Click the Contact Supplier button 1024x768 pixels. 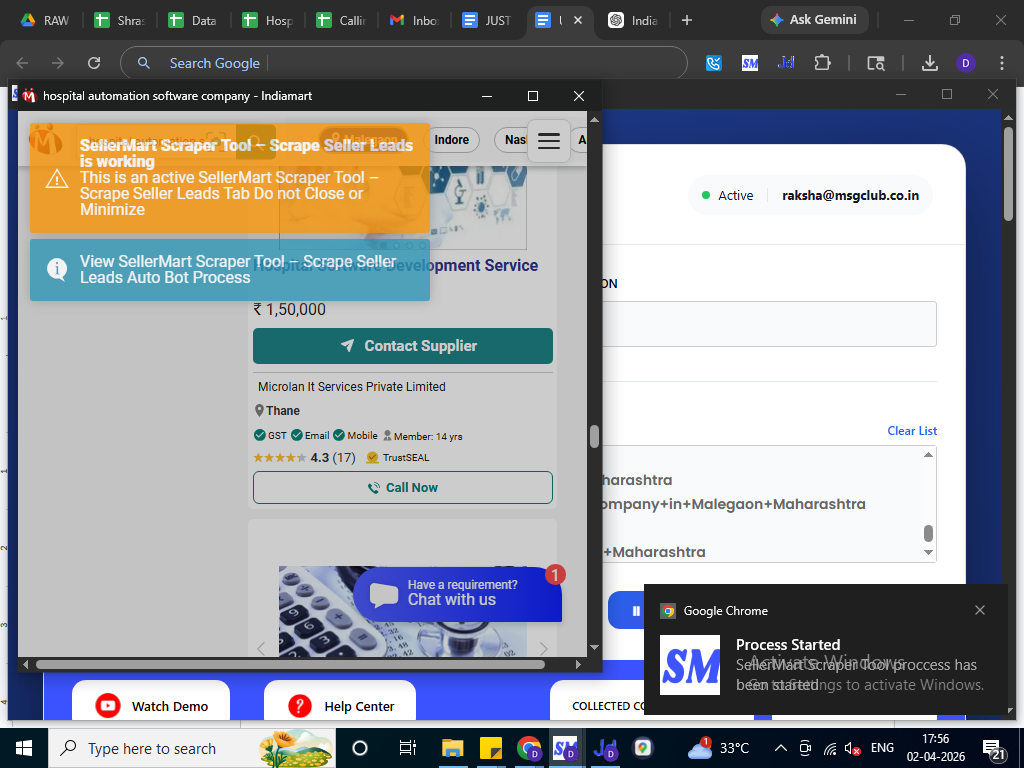403,346
